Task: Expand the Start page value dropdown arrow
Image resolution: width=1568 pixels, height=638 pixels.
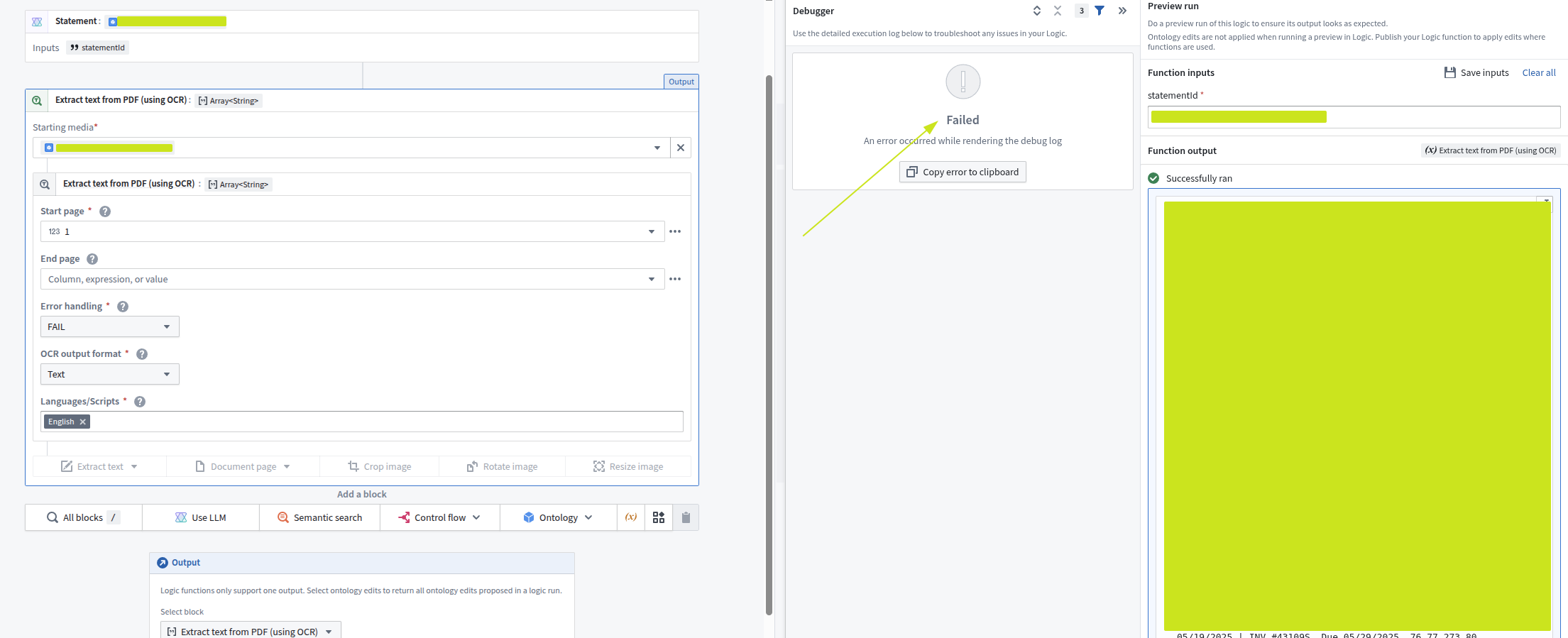Action: click(652, 231)
